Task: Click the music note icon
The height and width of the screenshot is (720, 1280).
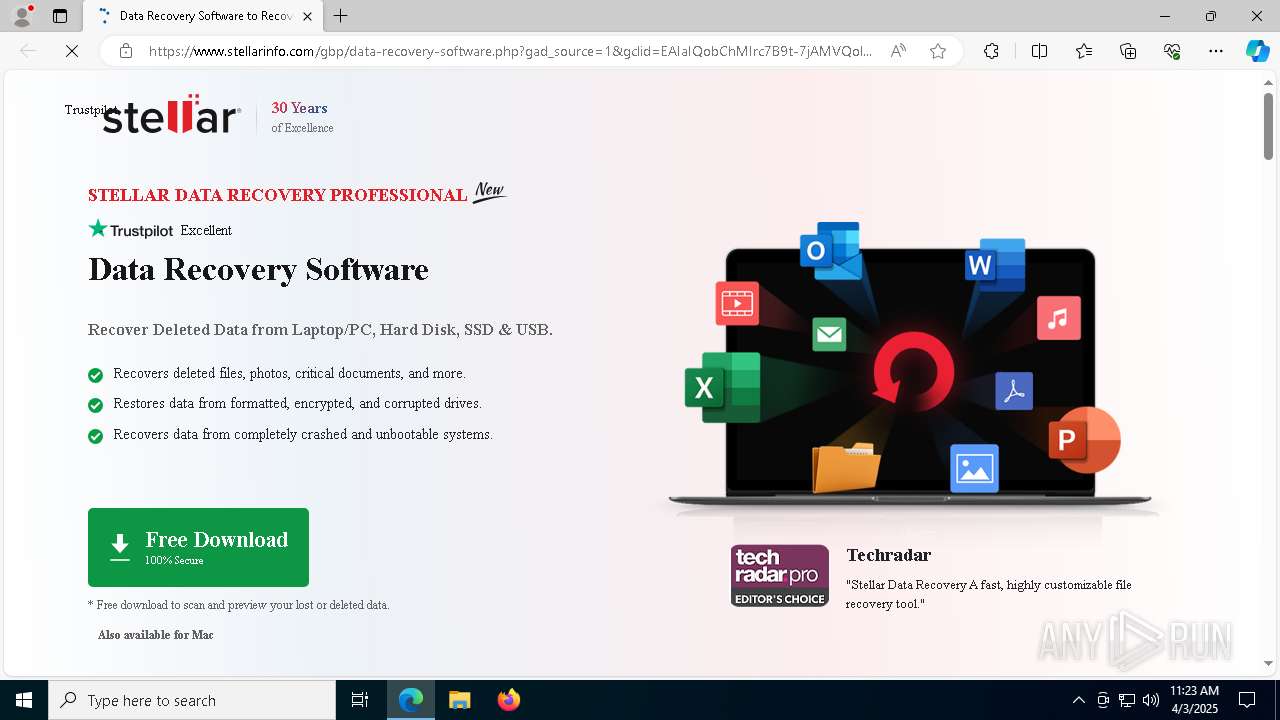Action: click(x=1059, y=318)
